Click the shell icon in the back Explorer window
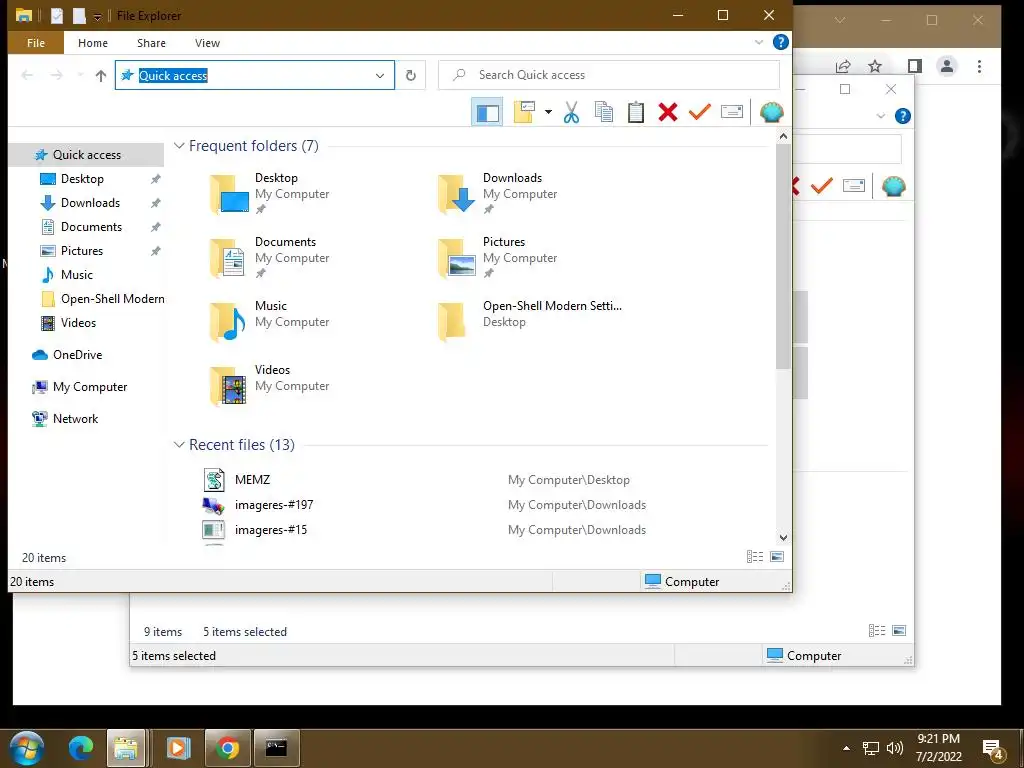This screenshot has width=1024, height=768. (893, 186)
